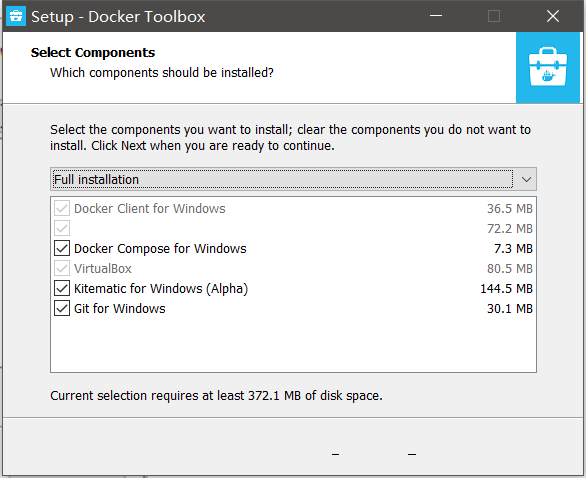
Task: Click the Select Components heading
Action: click(93, 53)
